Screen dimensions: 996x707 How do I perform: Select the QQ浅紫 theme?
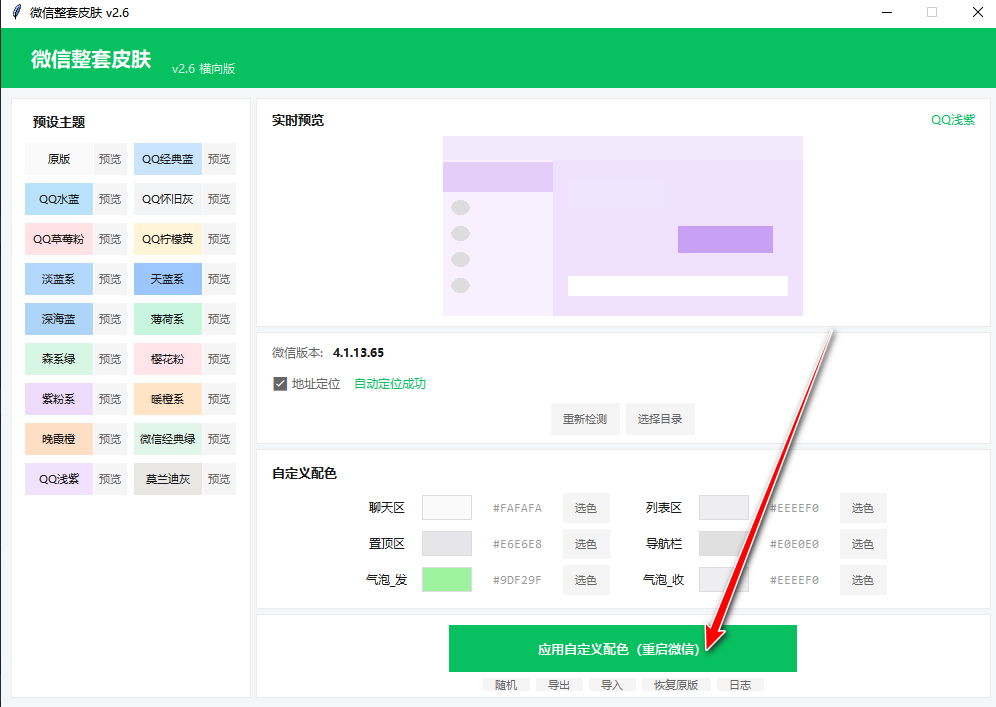[59, 479]
